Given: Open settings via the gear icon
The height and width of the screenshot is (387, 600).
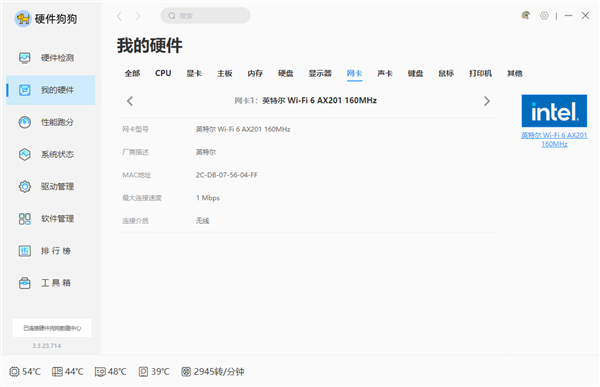Looking at the screenshot, I should pos(544,15).
